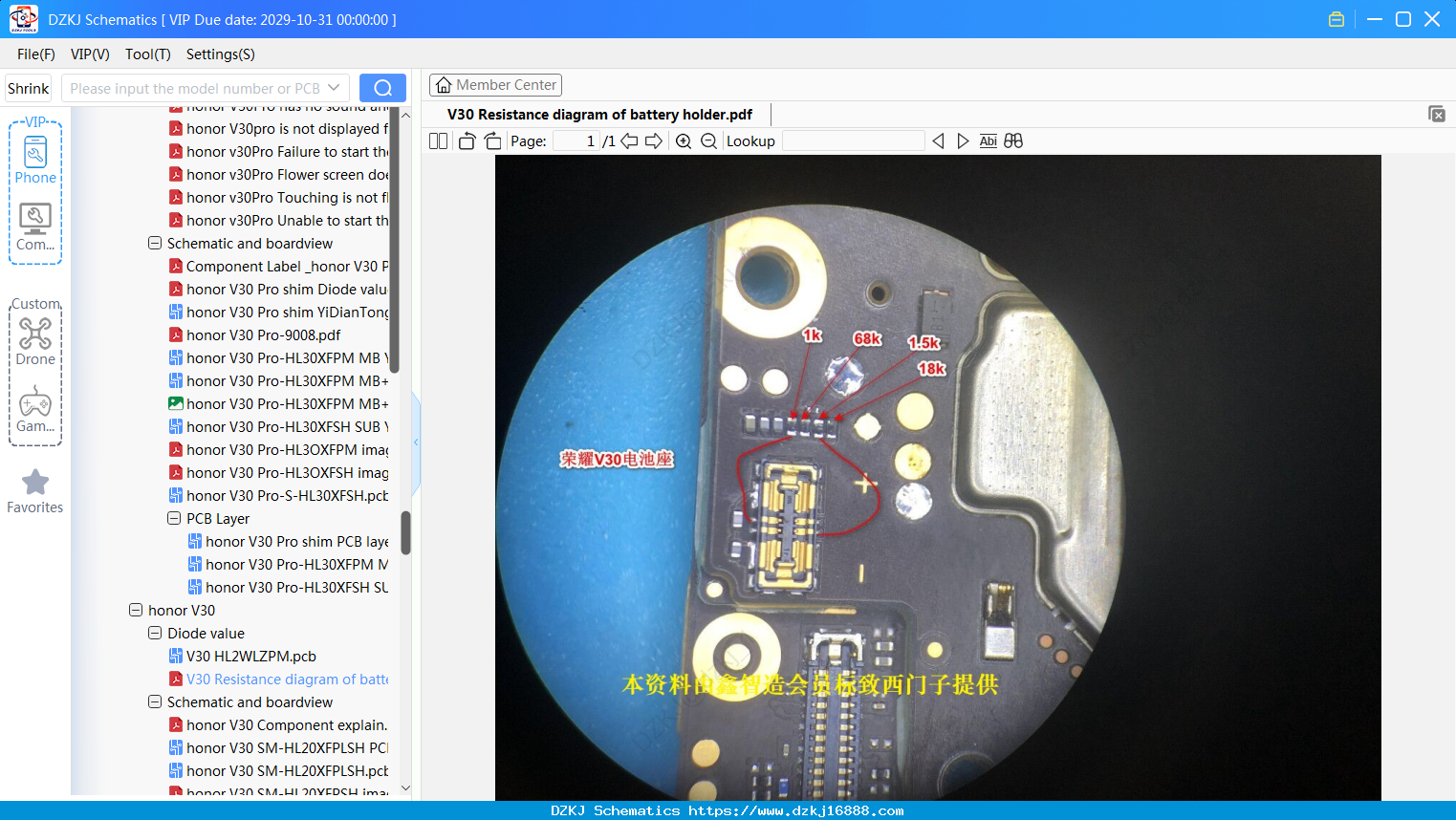Collapse the 'Diode value' tree node
The height and width of the screenshot is (820, 1456).
click(155, 634)
